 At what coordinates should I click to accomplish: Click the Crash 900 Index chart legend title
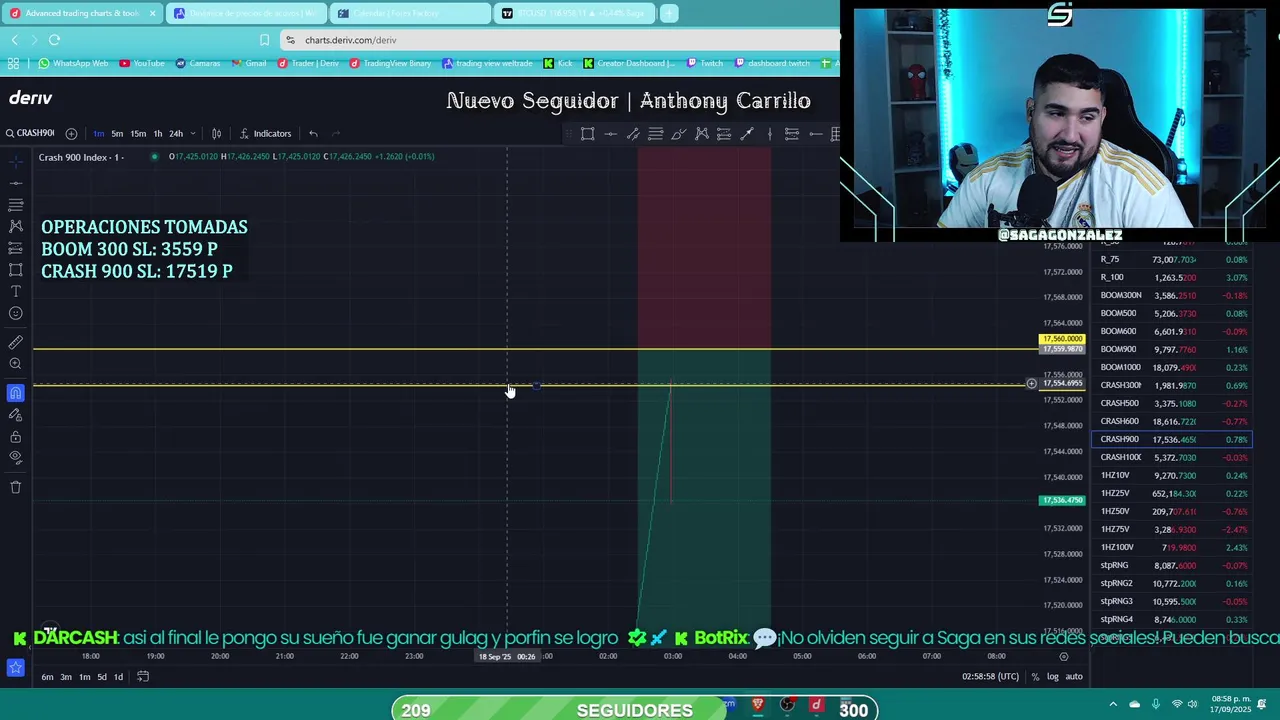coord(80,157)
